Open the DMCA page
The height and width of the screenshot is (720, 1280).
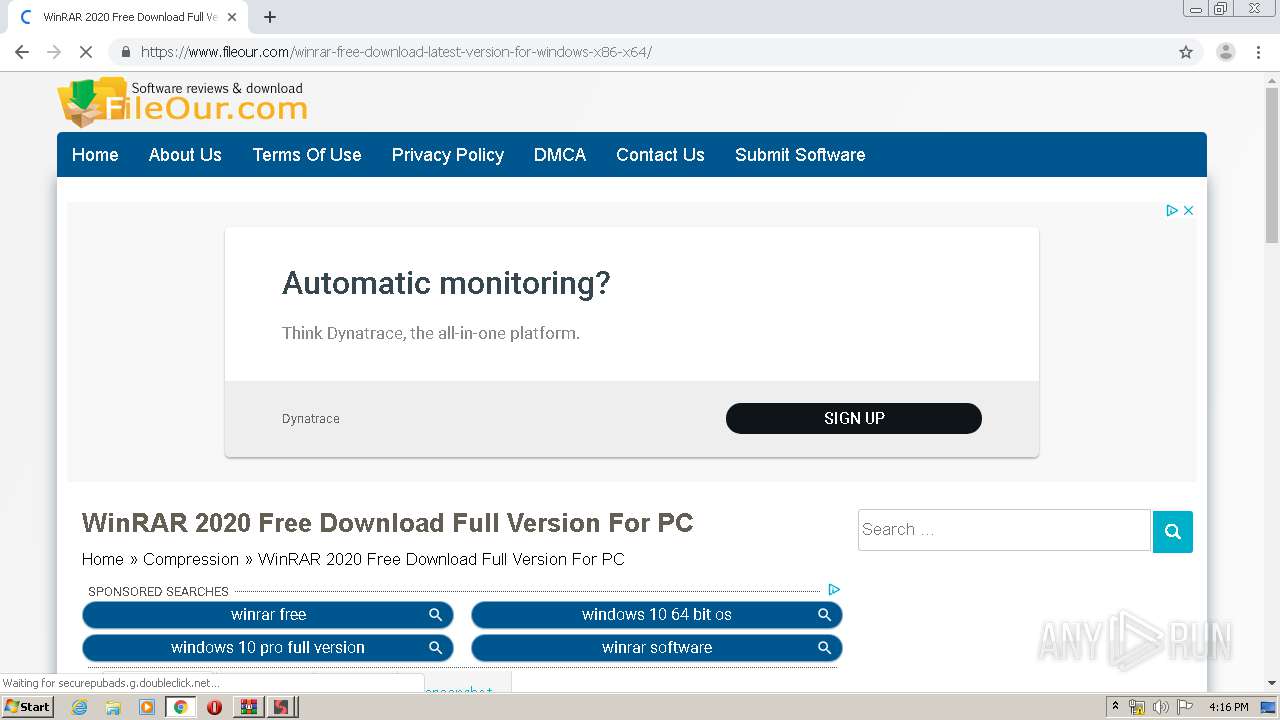[x=560, y=155]
